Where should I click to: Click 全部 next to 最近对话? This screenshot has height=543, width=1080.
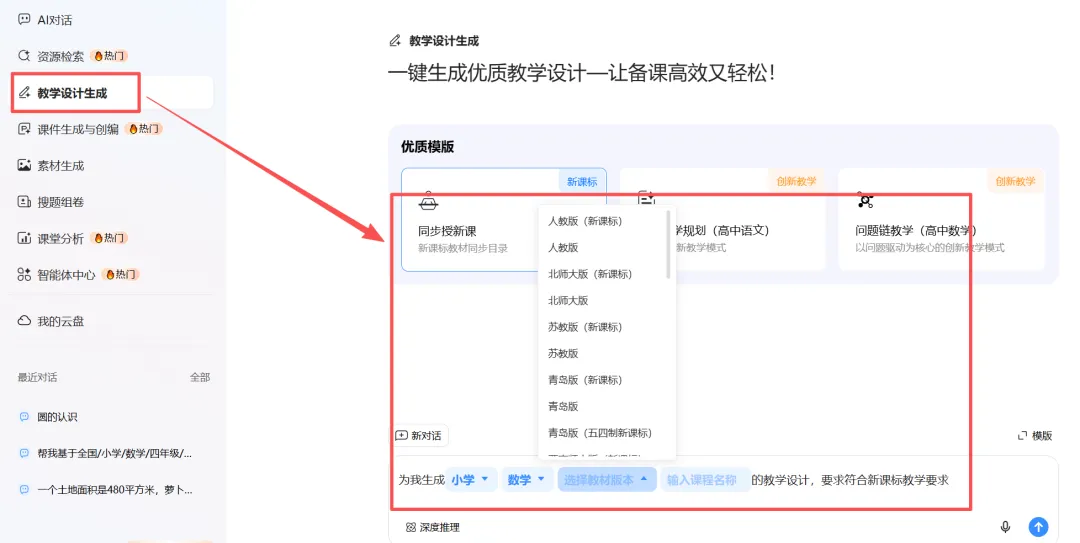(x=200, y=377)
